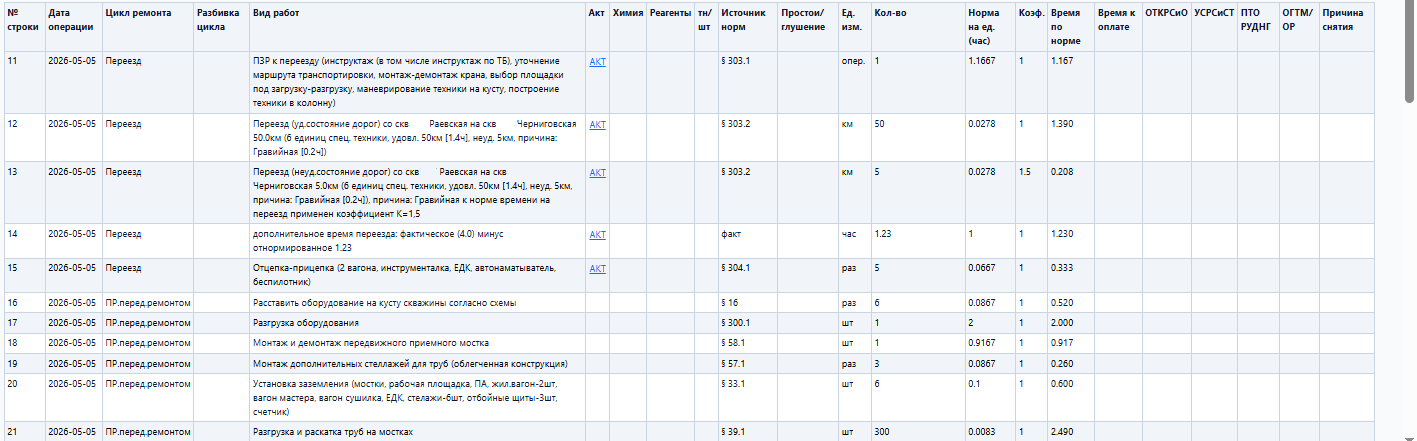The height and width of the screenshot is (441, 1417).
Task: Select time value '0.333' in row 15
Action: 1070,275
